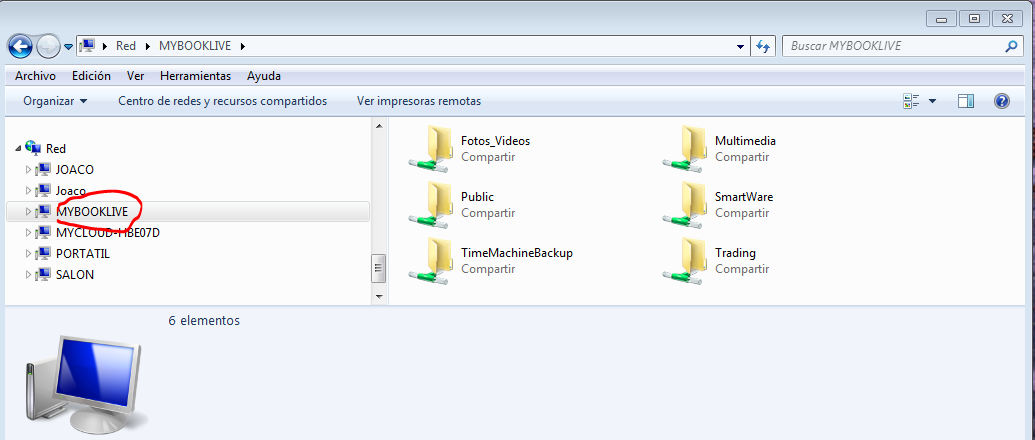
Task: Toggle the preview pane icon
Action: pyautogui.click(x=966, y=101)
